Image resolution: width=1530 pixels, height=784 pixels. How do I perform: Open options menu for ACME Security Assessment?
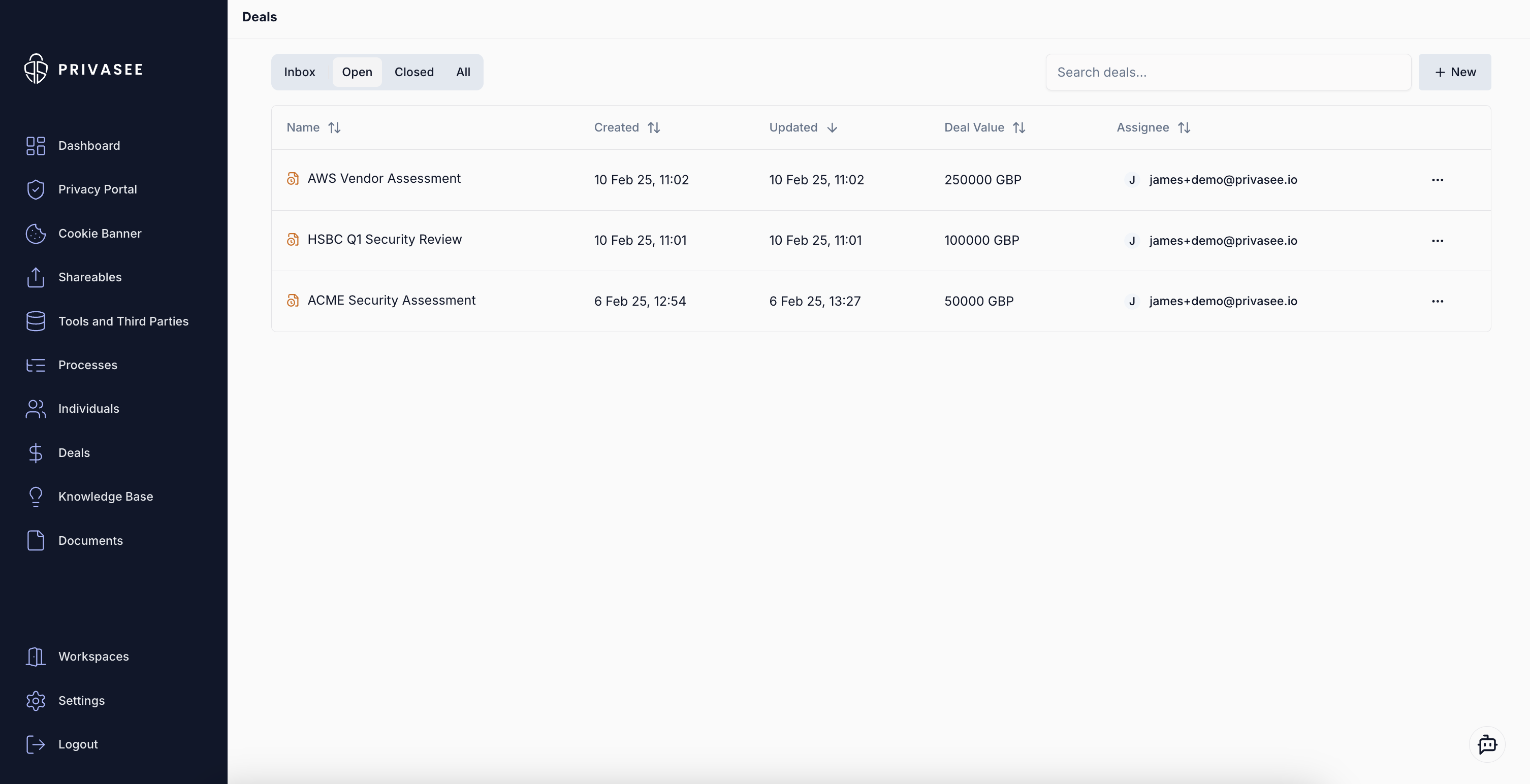click(1438, 301)
